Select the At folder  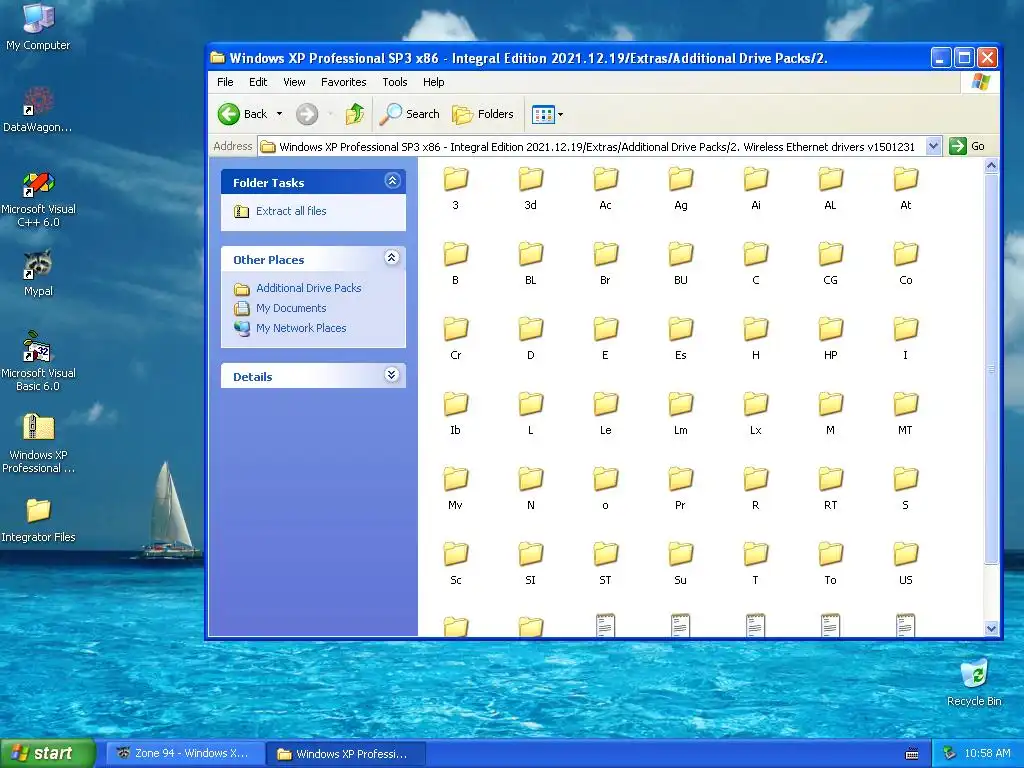point(905,188)
